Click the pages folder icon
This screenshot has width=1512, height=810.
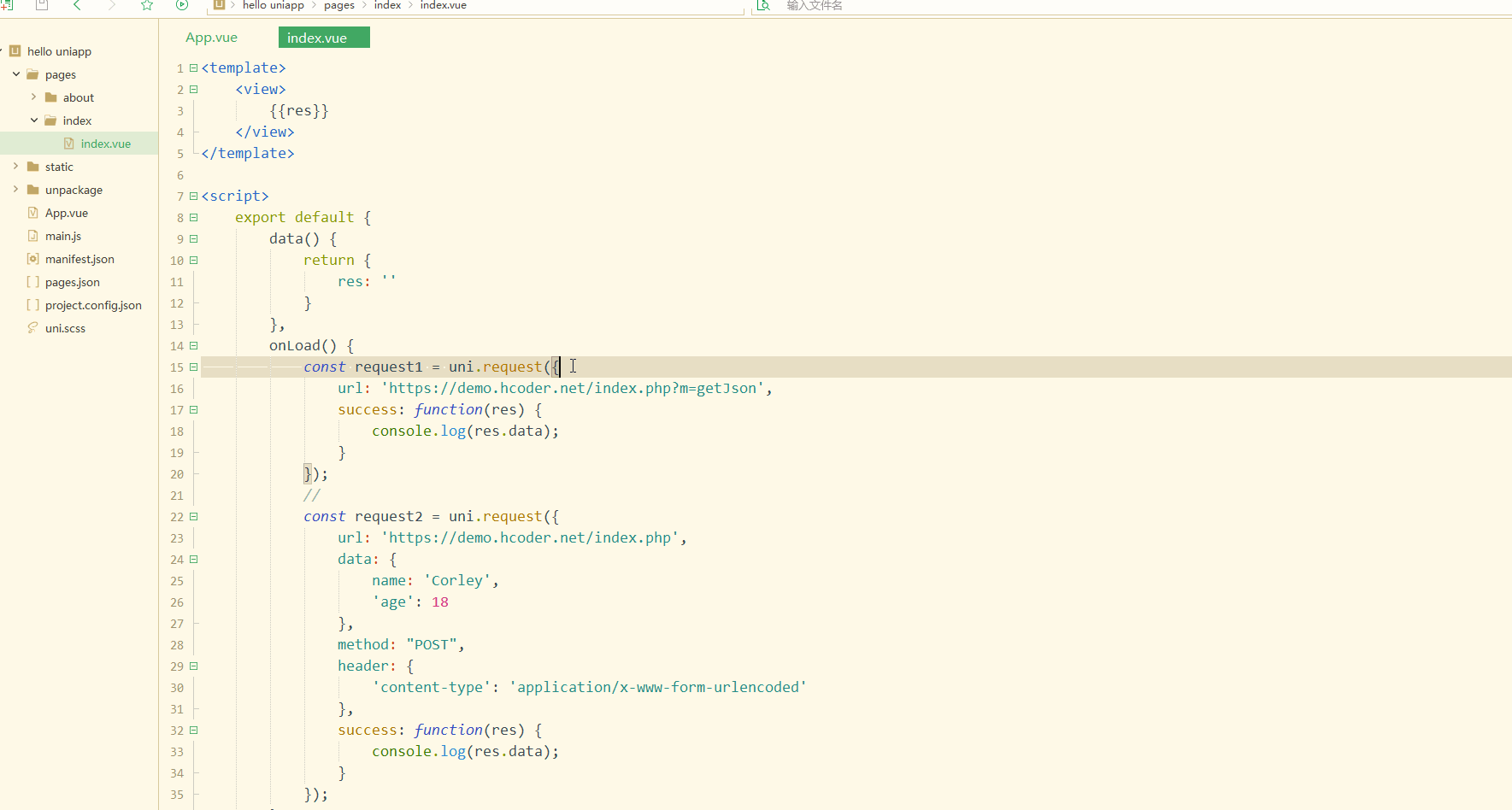(32, 74)
